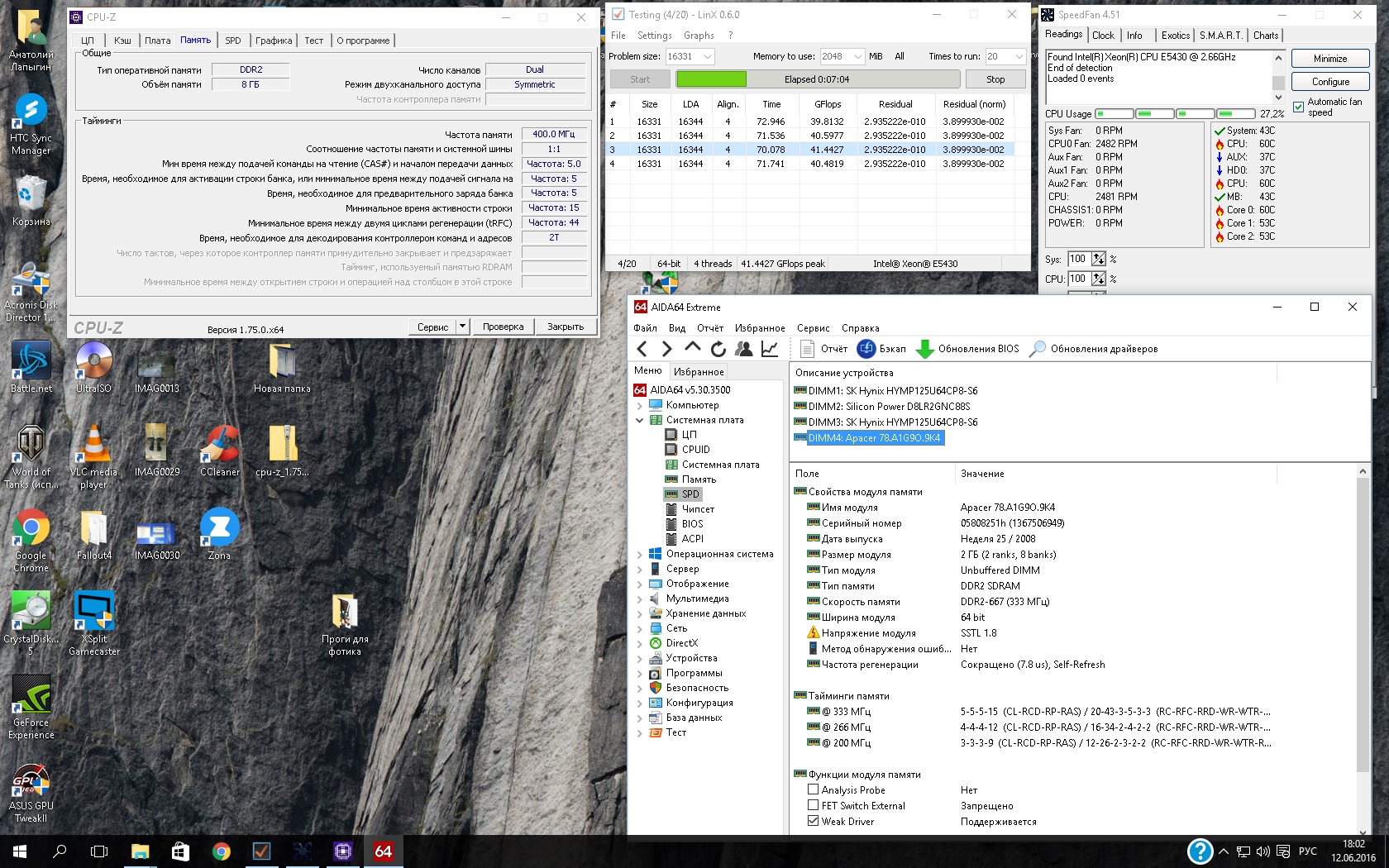Screen dimensions: 1389x868
Task: Switch to the SPD tab in CPU-Z
Action: [x=233, y=41]
